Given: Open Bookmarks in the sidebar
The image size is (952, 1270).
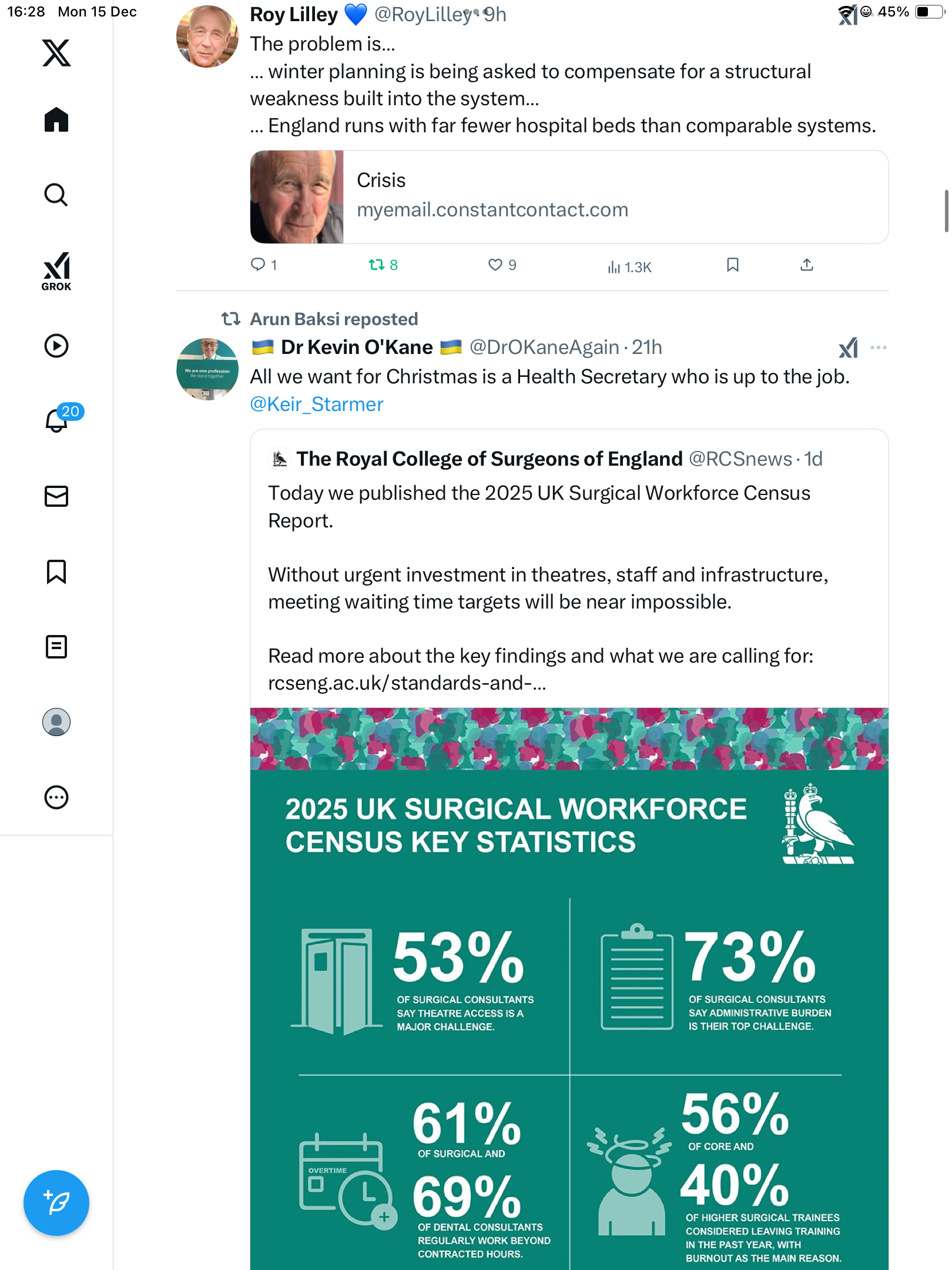Looking at the screenshot, I should (56, 571).
